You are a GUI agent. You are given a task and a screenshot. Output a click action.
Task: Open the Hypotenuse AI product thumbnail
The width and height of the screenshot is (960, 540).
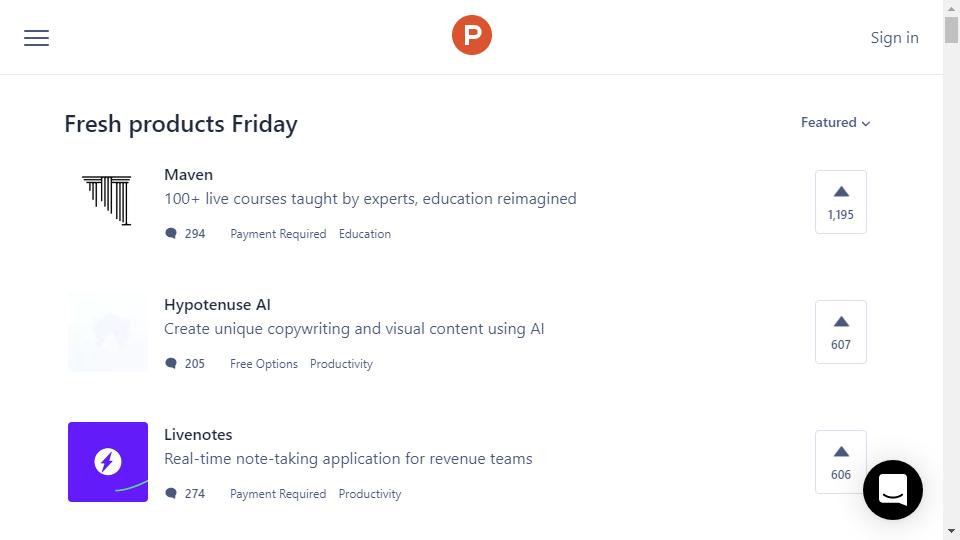click(108, 332)
